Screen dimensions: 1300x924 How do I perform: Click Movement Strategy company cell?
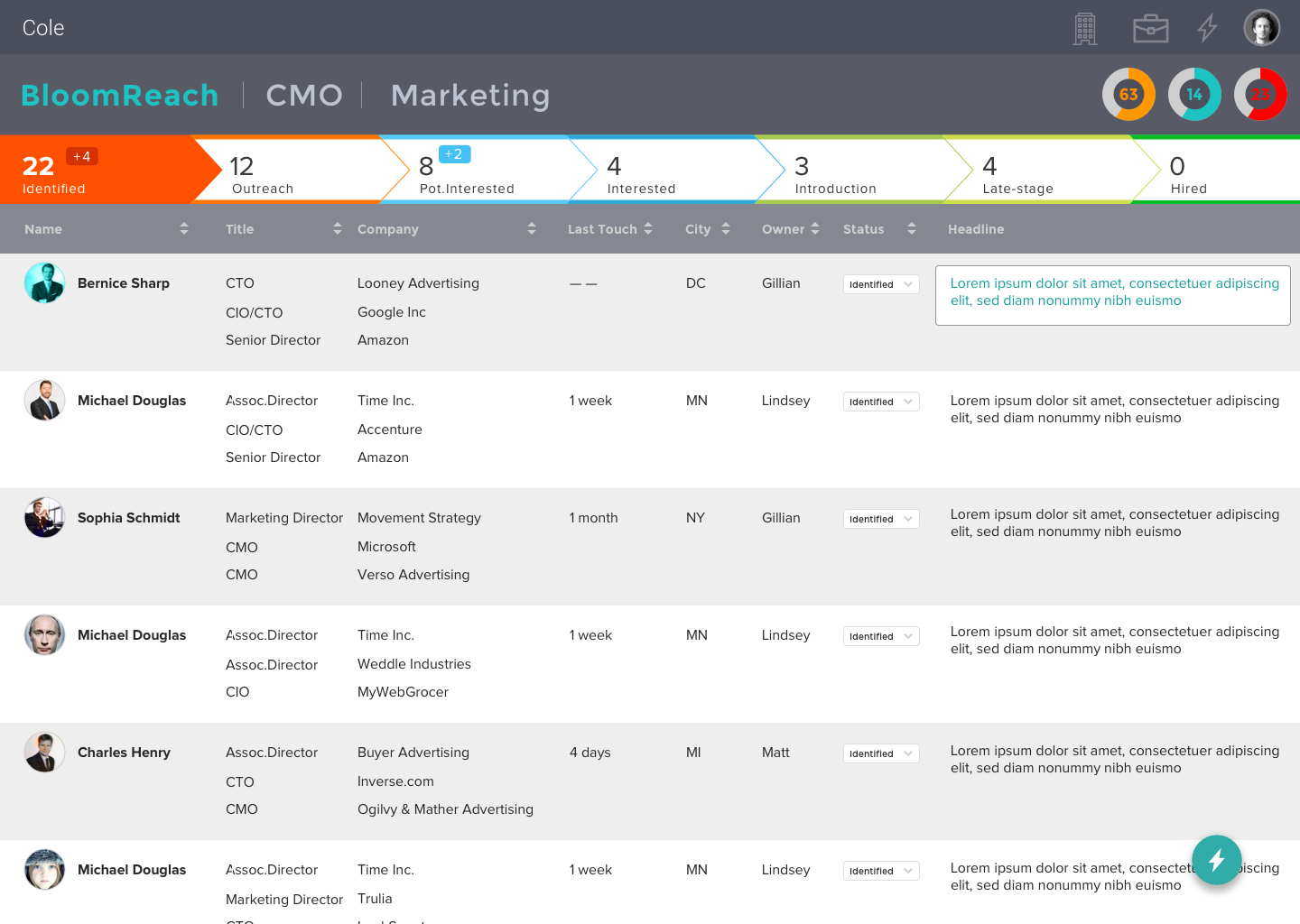[x=419, y=518]
